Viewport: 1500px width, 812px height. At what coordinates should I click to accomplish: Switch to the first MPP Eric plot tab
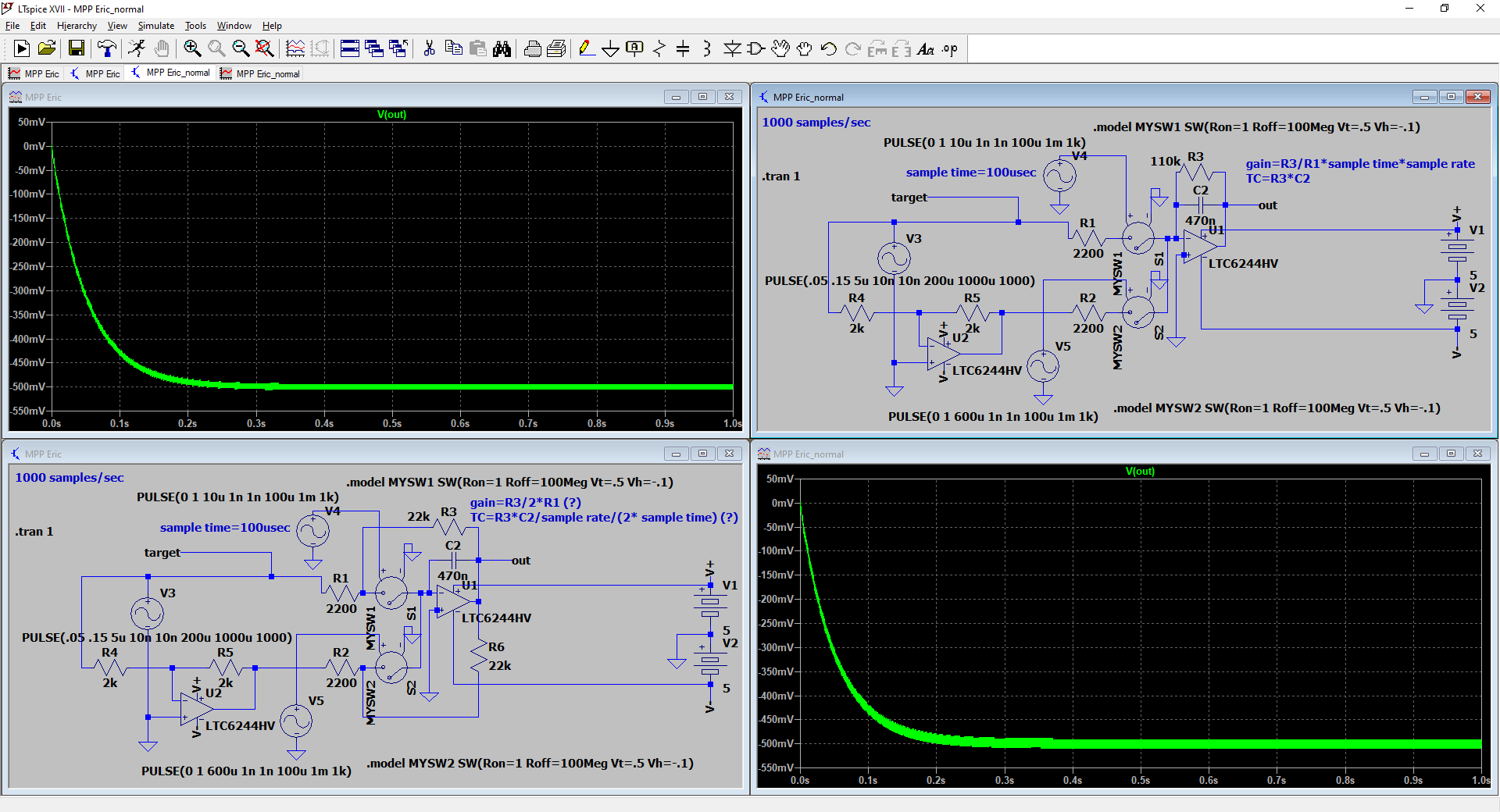(x=34, y=73)
